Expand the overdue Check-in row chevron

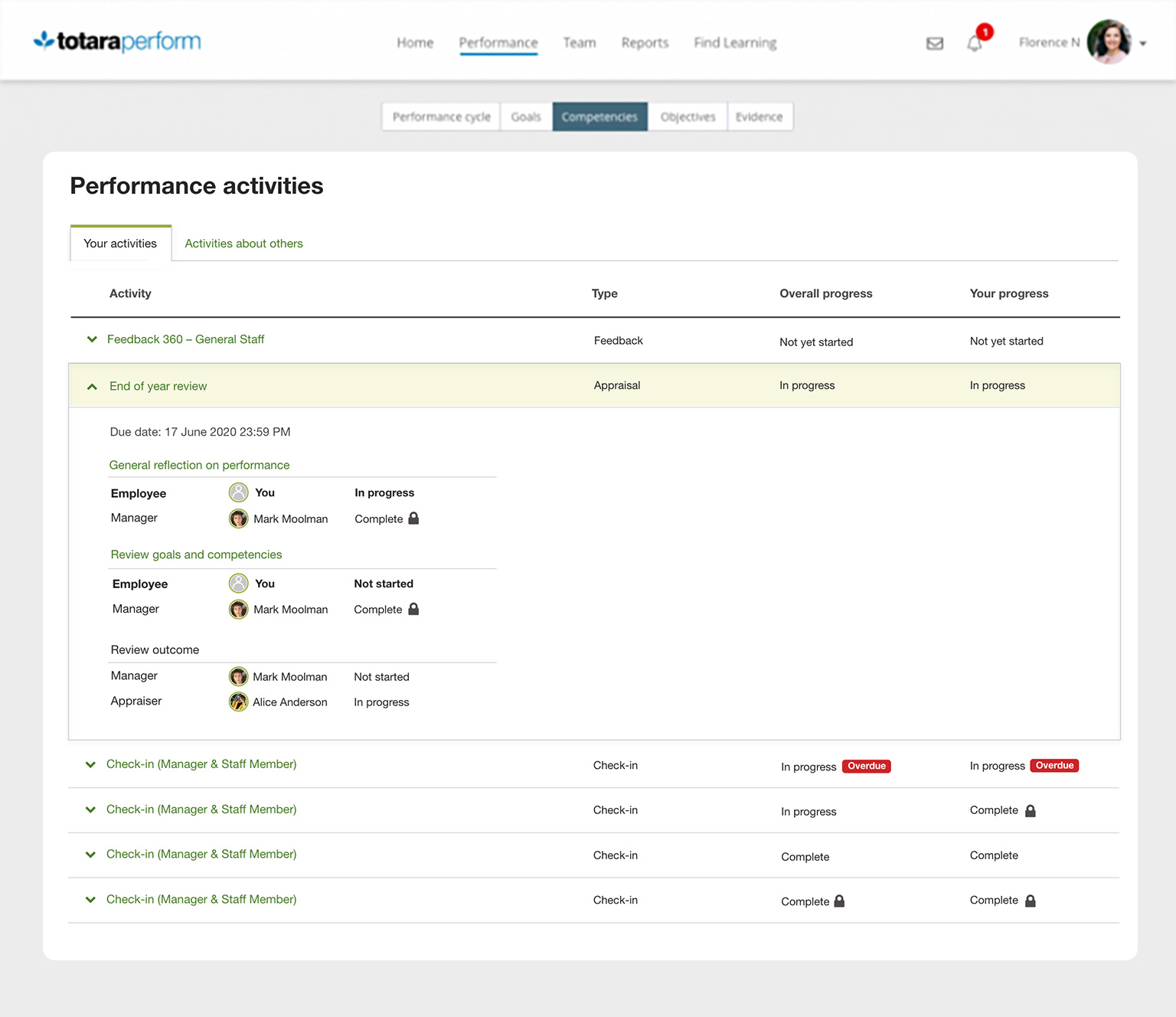point(90,764)
